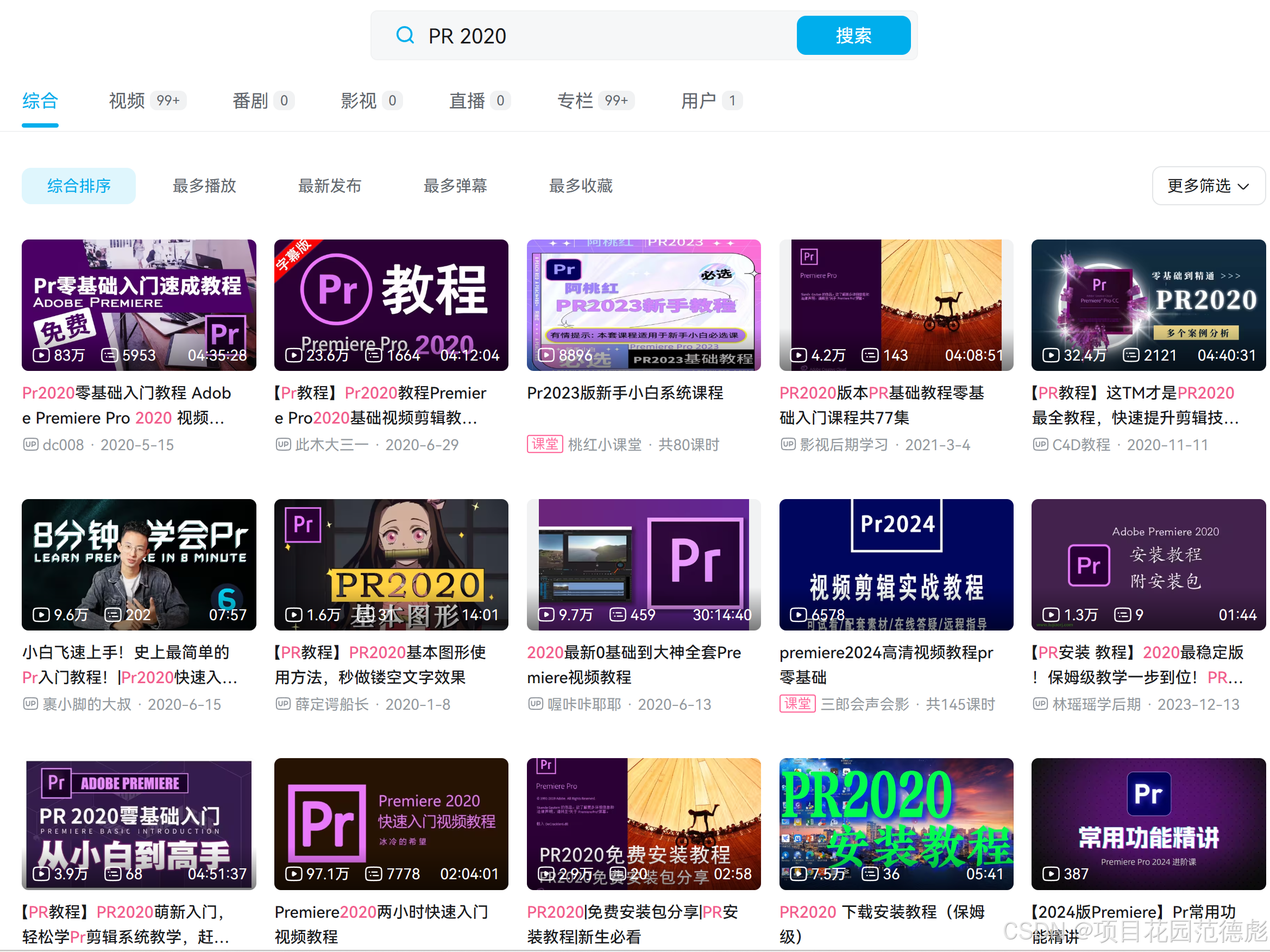
Task: Click into the PR 2020 search field
Action: (x=603, y=36)
